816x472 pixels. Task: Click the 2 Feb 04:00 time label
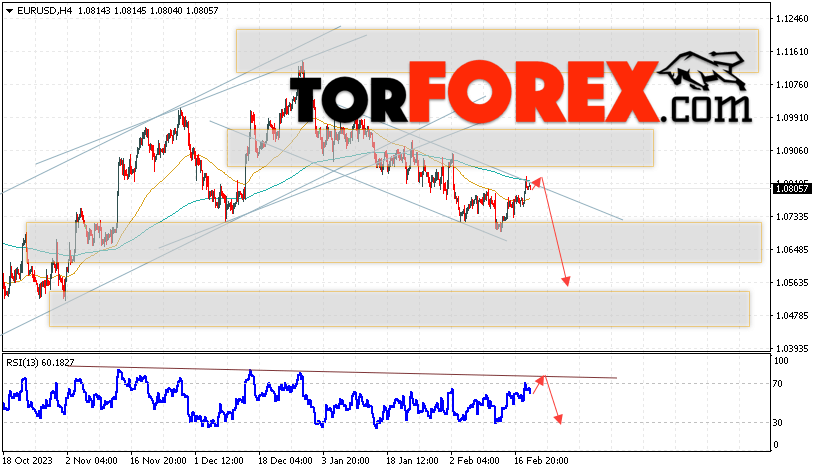point(475,461)
